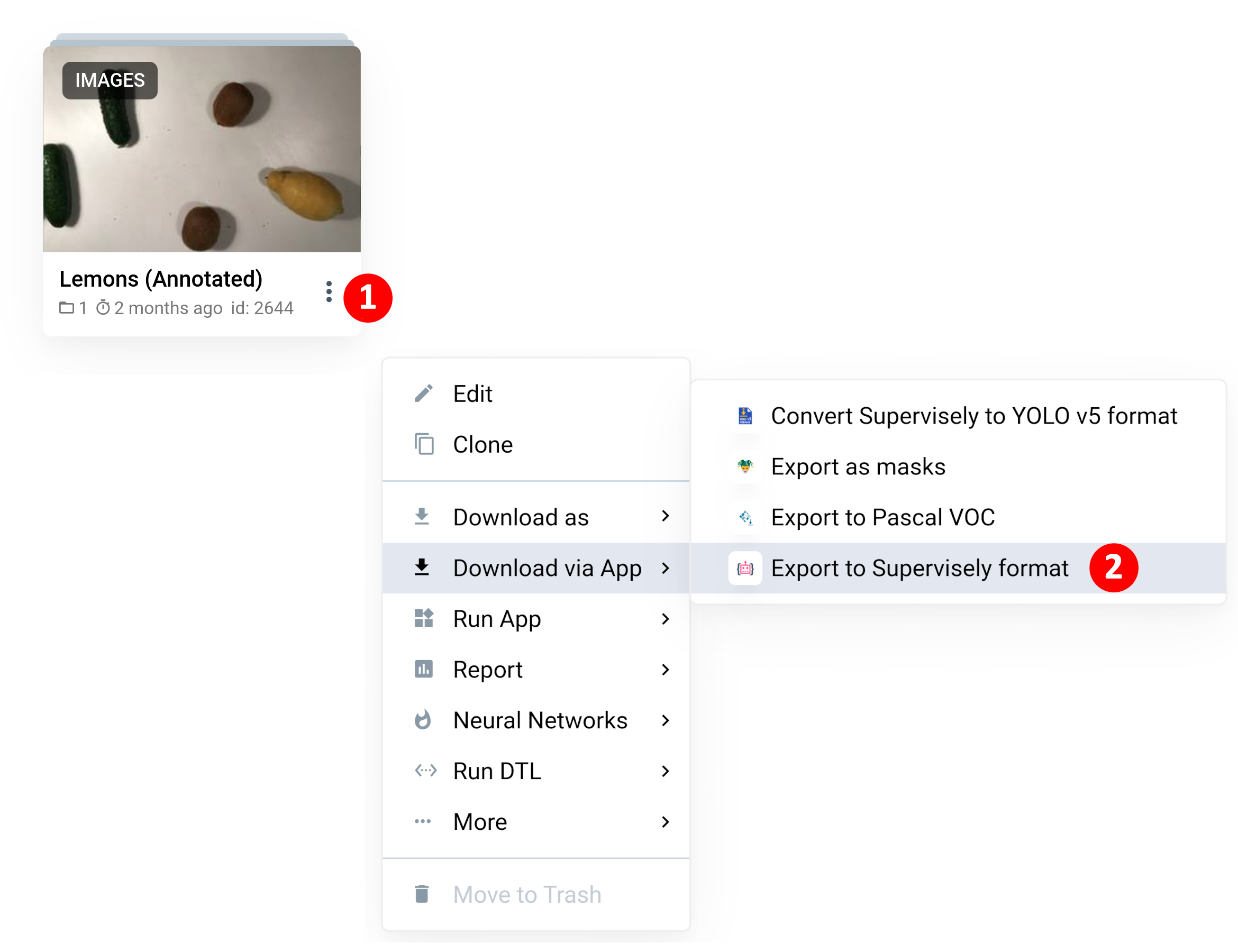Click the YOLO v5 converter app icon
This screenshot has height=952, width=1238.
coord(745,416)
